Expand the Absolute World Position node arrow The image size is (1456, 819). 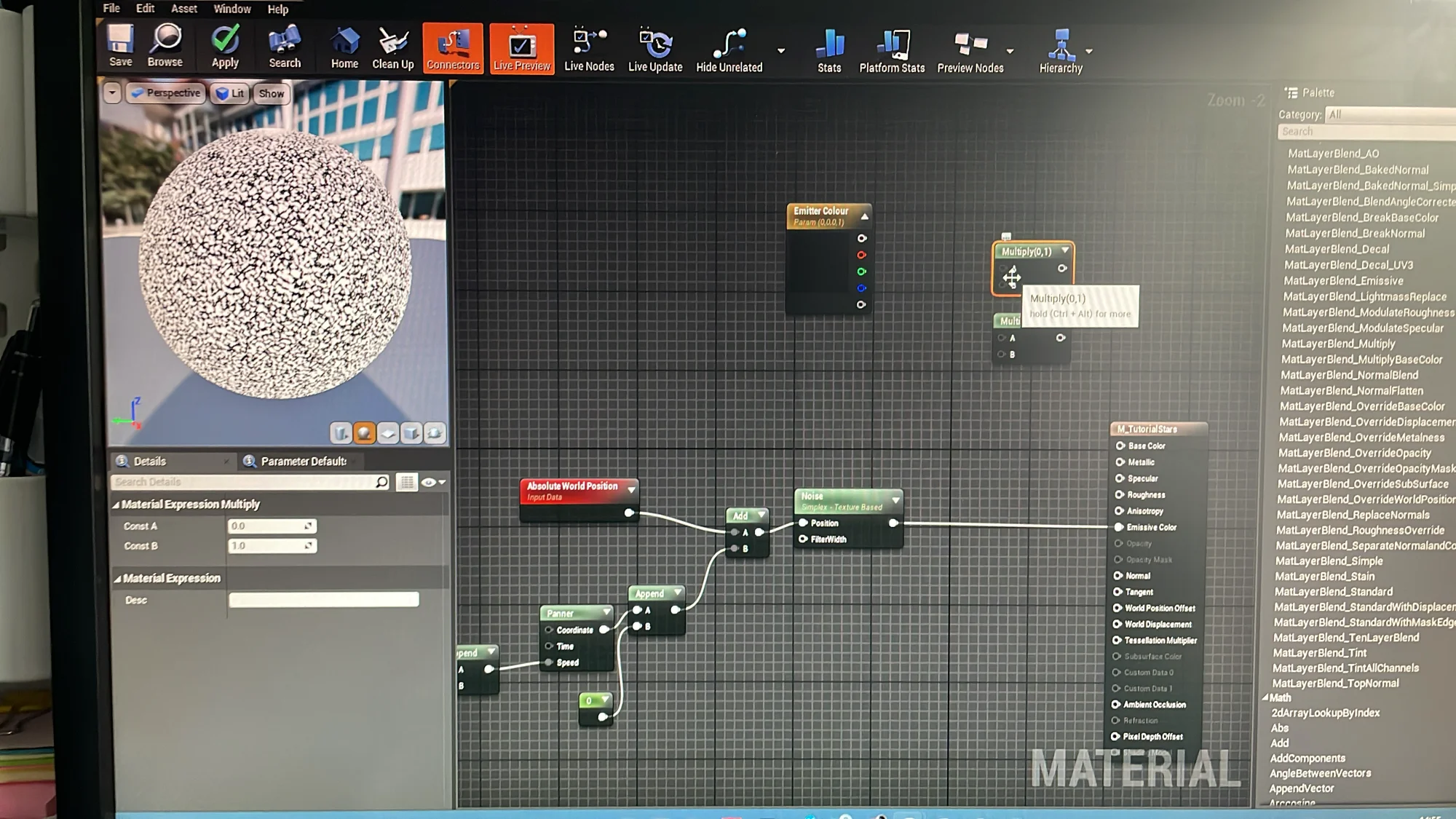631,490
